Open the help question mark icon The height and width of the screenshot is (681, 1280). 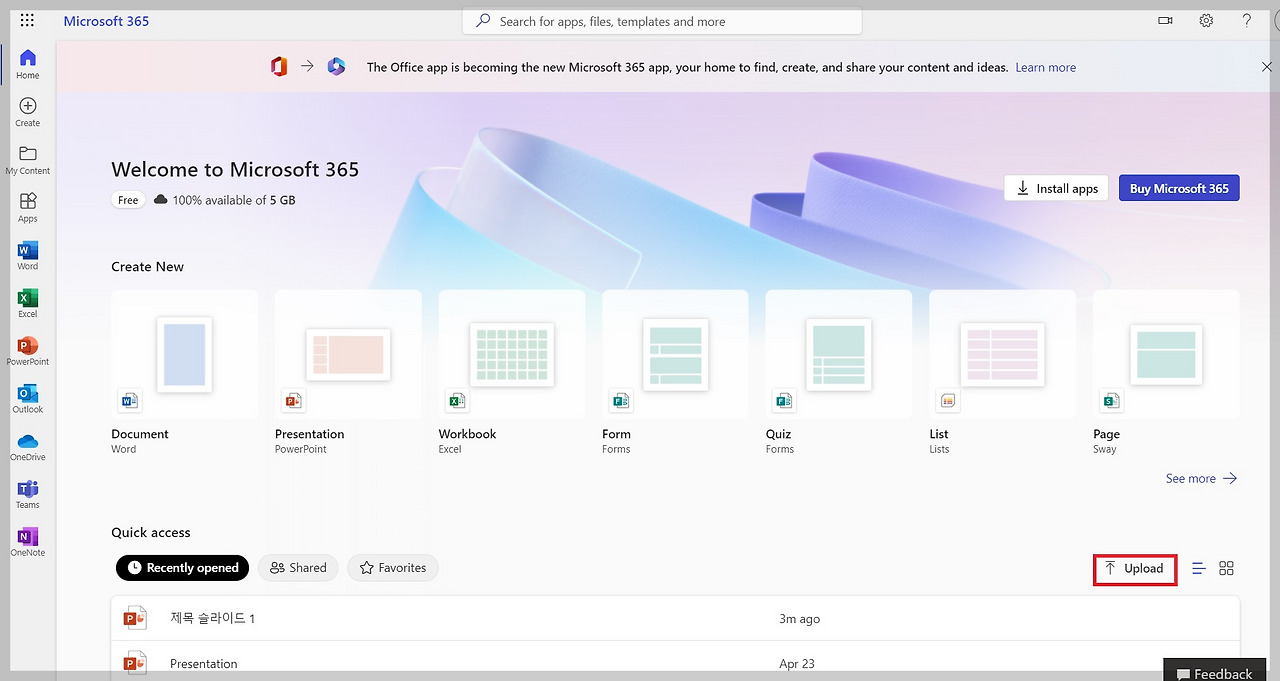(x=1246, y=21)
